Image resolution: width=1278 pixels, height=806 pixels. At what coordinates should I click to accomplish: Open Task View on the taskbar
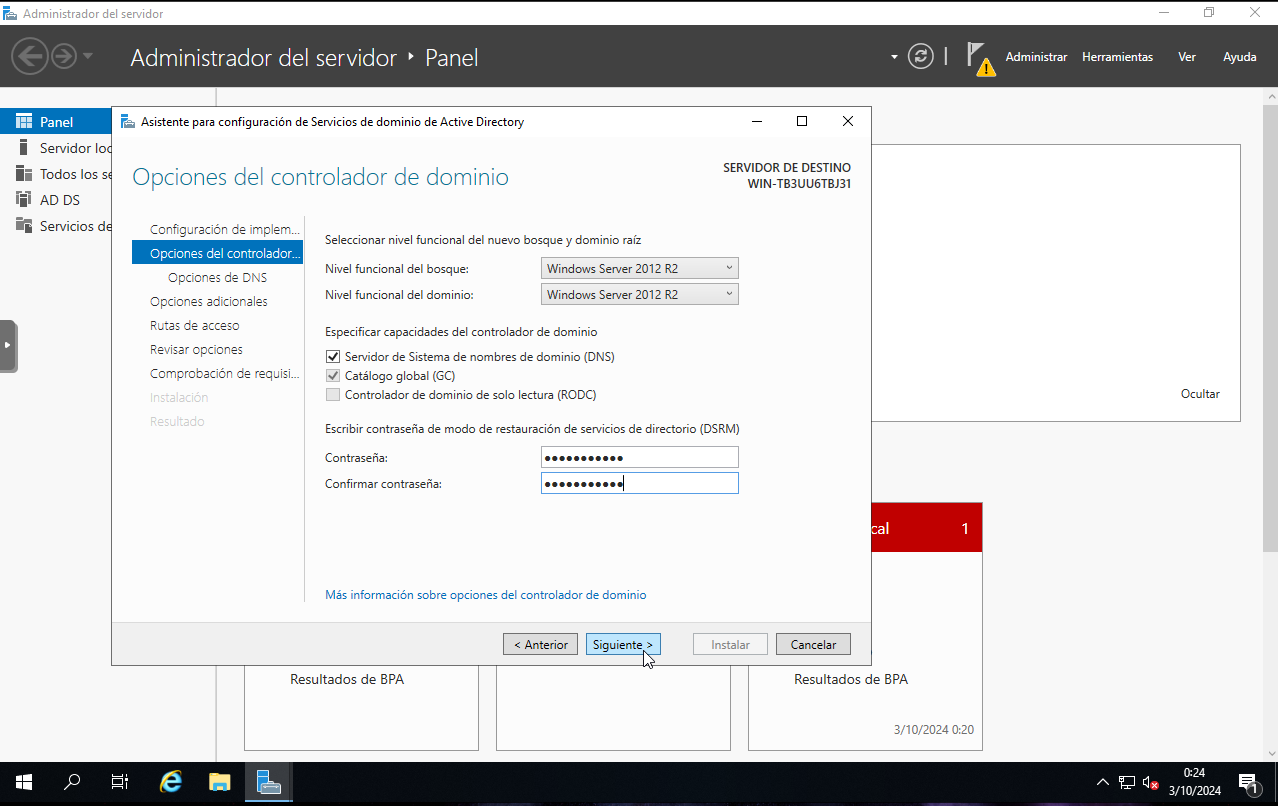(x=120, y=783)
